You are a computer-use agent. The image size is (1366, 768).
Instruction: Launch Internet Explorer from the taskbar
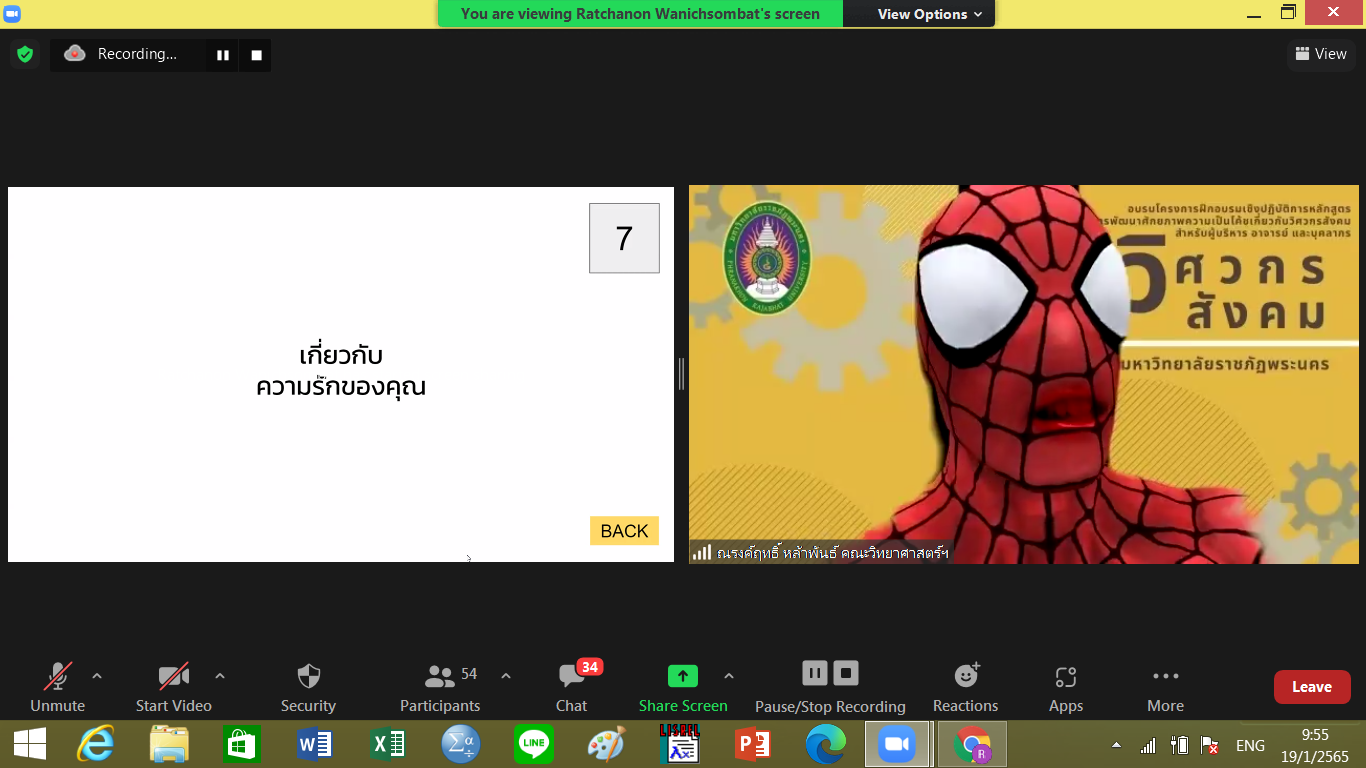coord(96,745)
